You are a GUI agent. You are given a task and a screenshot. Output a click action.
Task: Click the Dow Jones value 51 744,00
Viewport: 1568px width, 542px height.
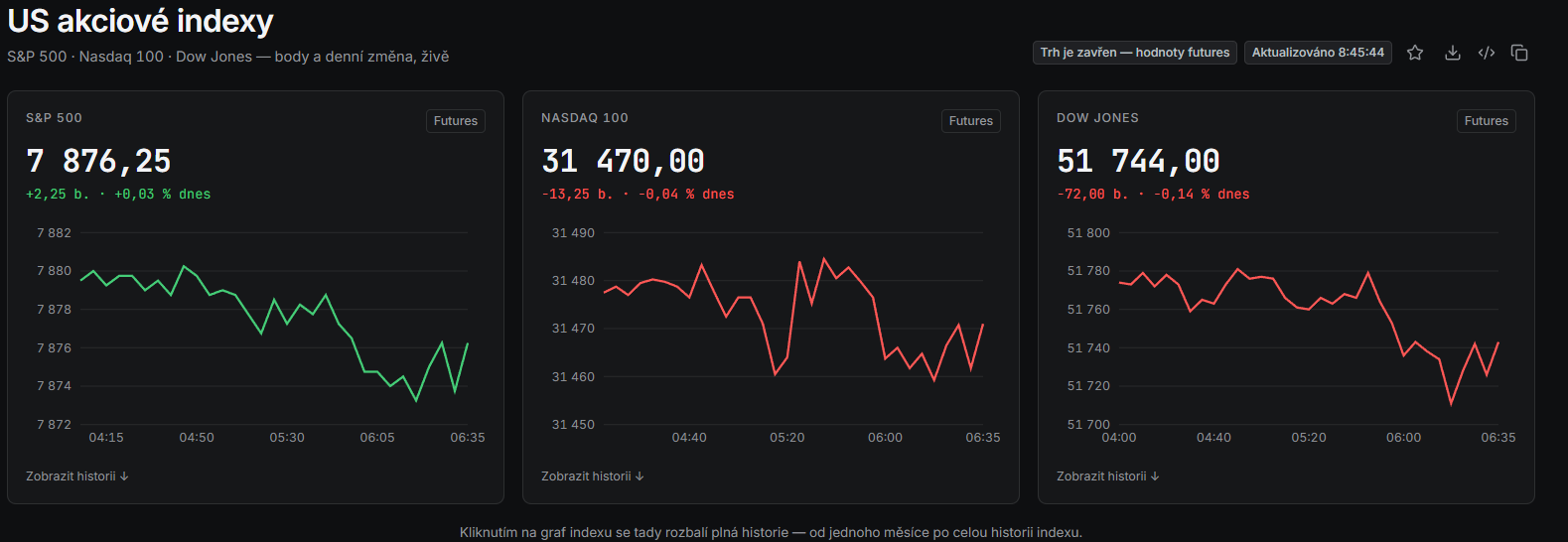(1138, 161)
